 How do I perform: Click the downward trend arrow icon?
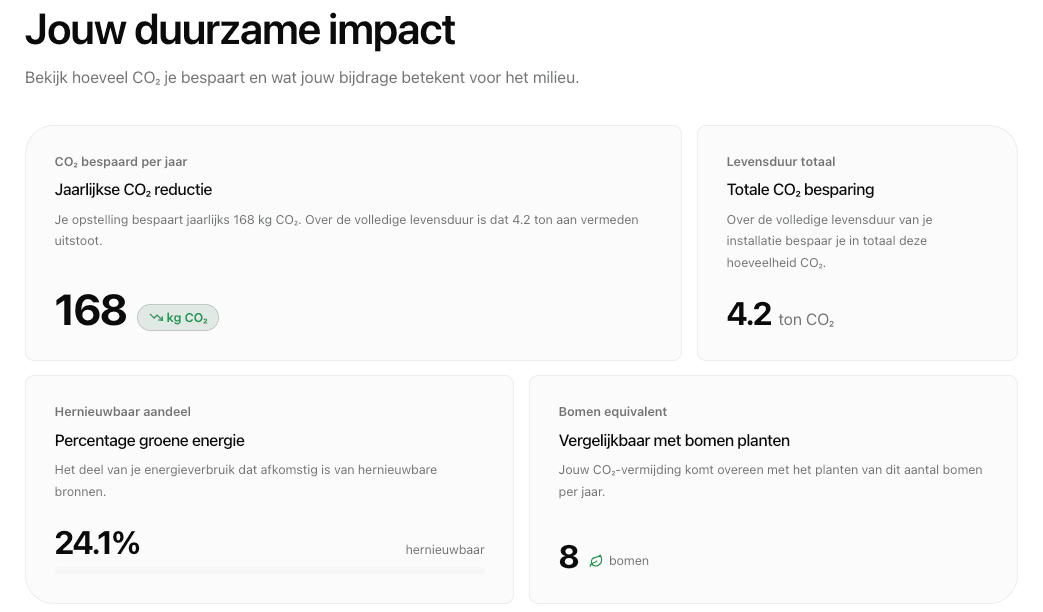(156, 317)
